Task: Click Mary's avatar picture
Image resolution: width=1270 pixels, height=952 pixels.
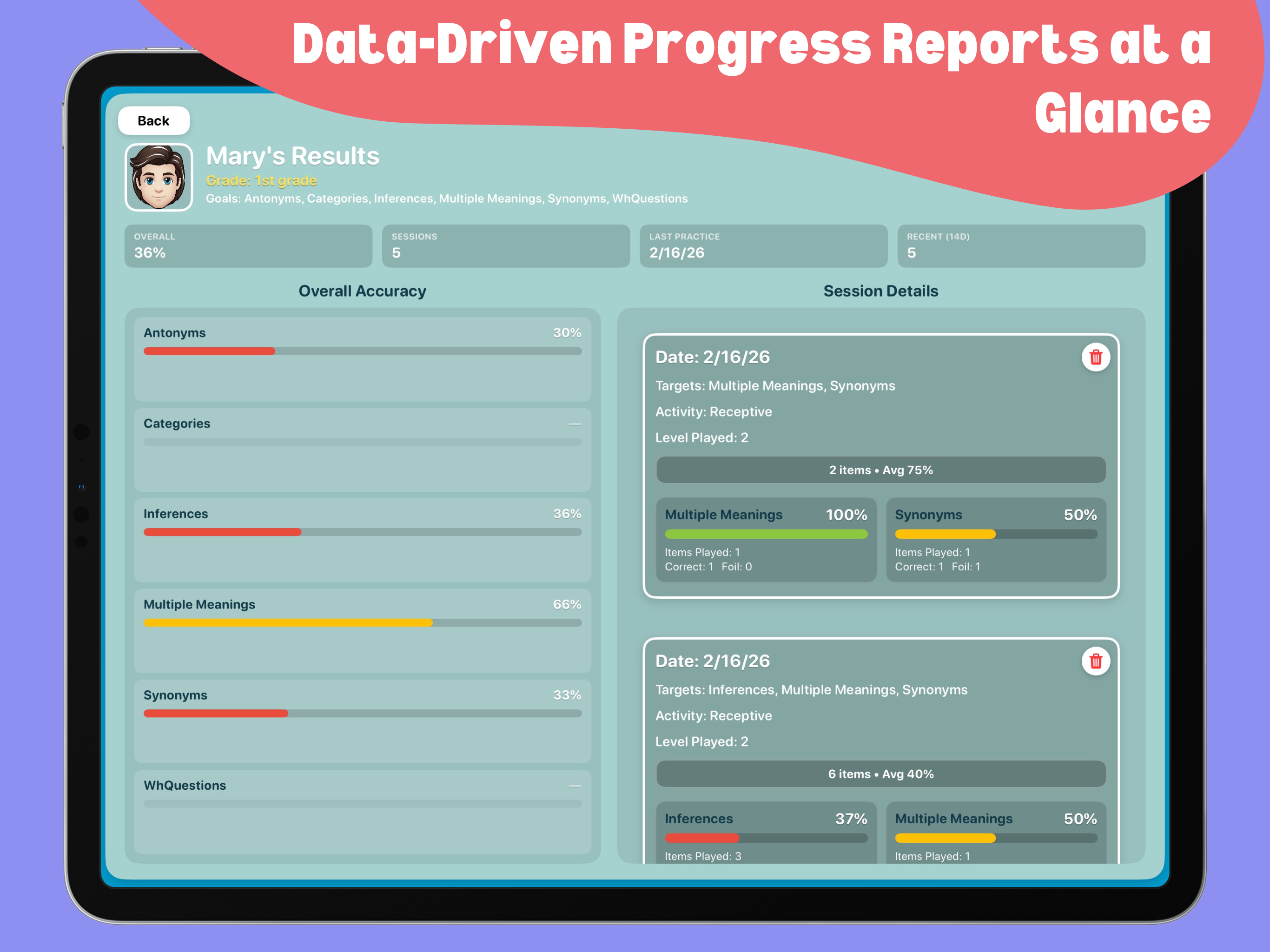Action: [159, 178]
